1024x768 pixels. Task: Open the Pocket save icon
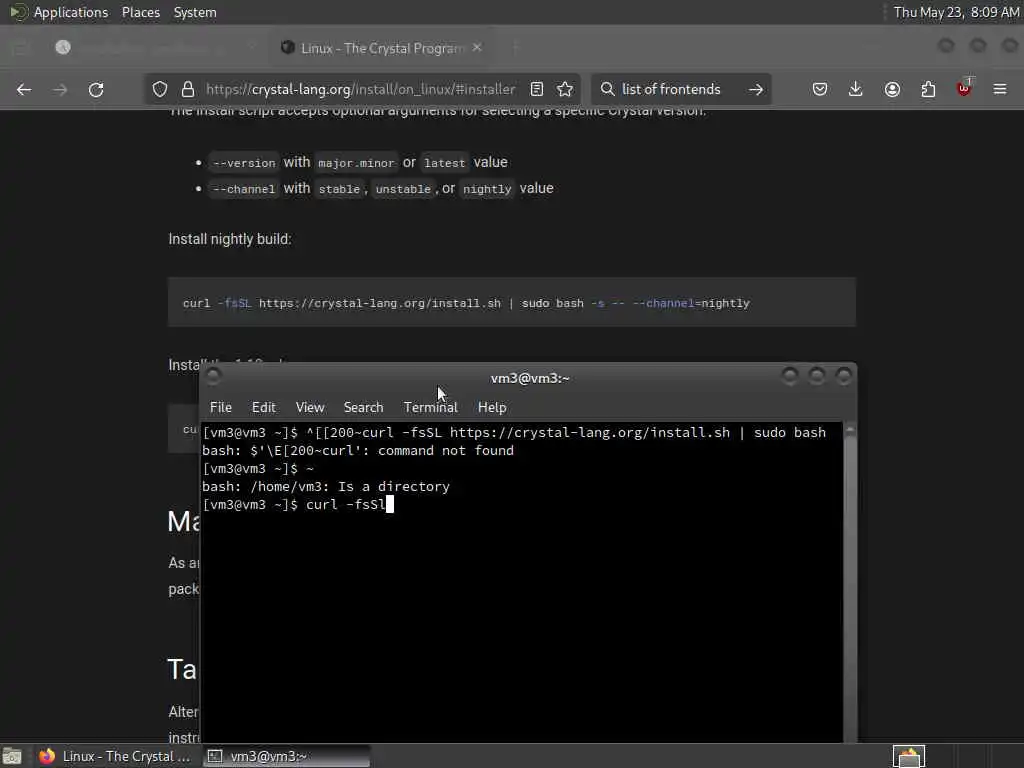pos(820,89)
